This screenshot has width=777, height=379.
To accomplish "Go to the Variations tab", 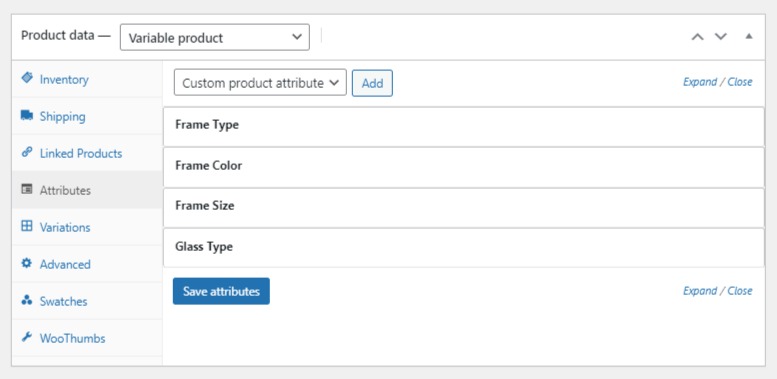I will pyautogui.click(x=87, y=227).
